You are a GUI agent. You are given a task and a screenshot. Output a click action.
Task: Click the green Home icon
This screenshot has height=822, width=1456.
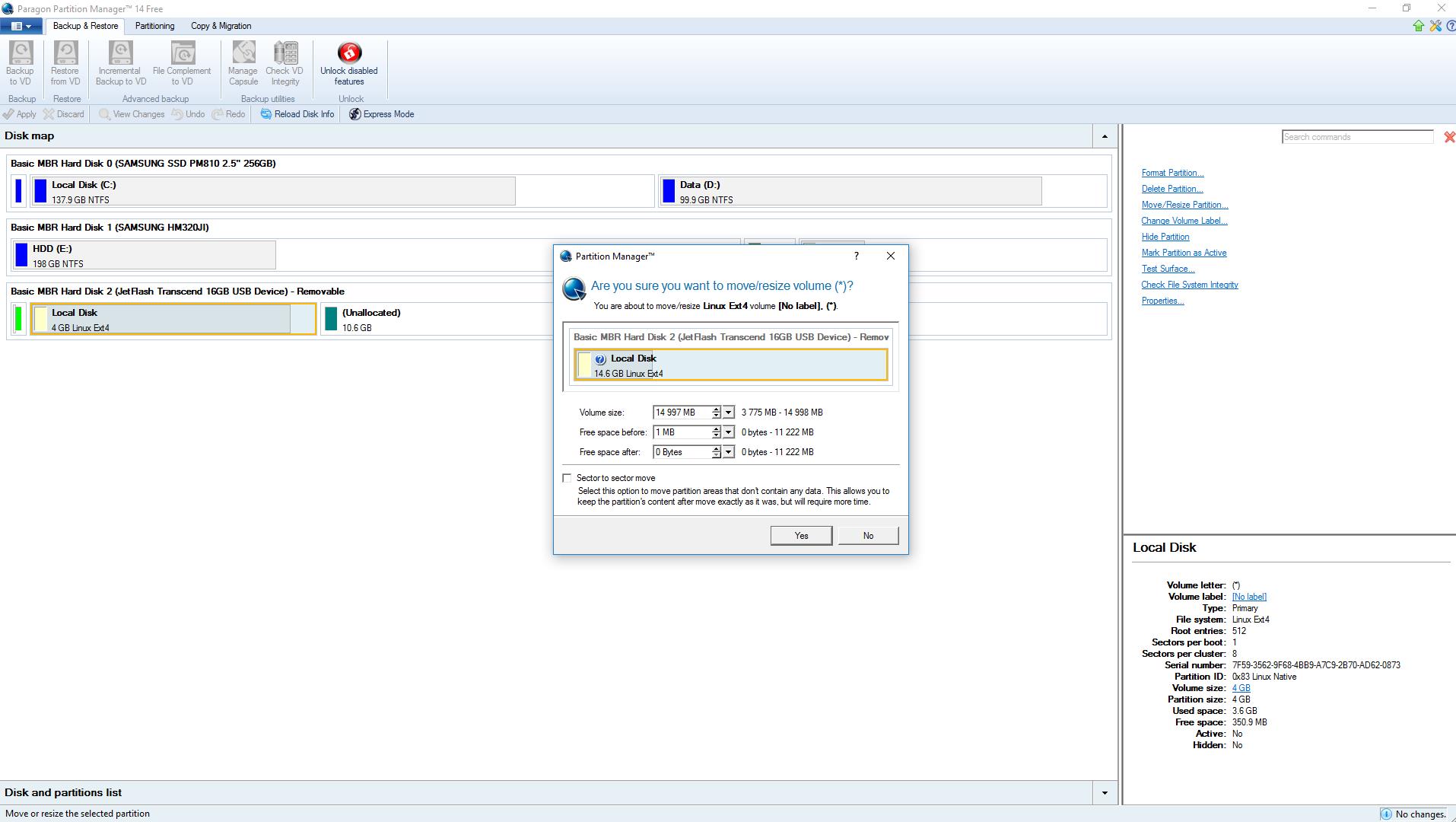pos(1419,26)
